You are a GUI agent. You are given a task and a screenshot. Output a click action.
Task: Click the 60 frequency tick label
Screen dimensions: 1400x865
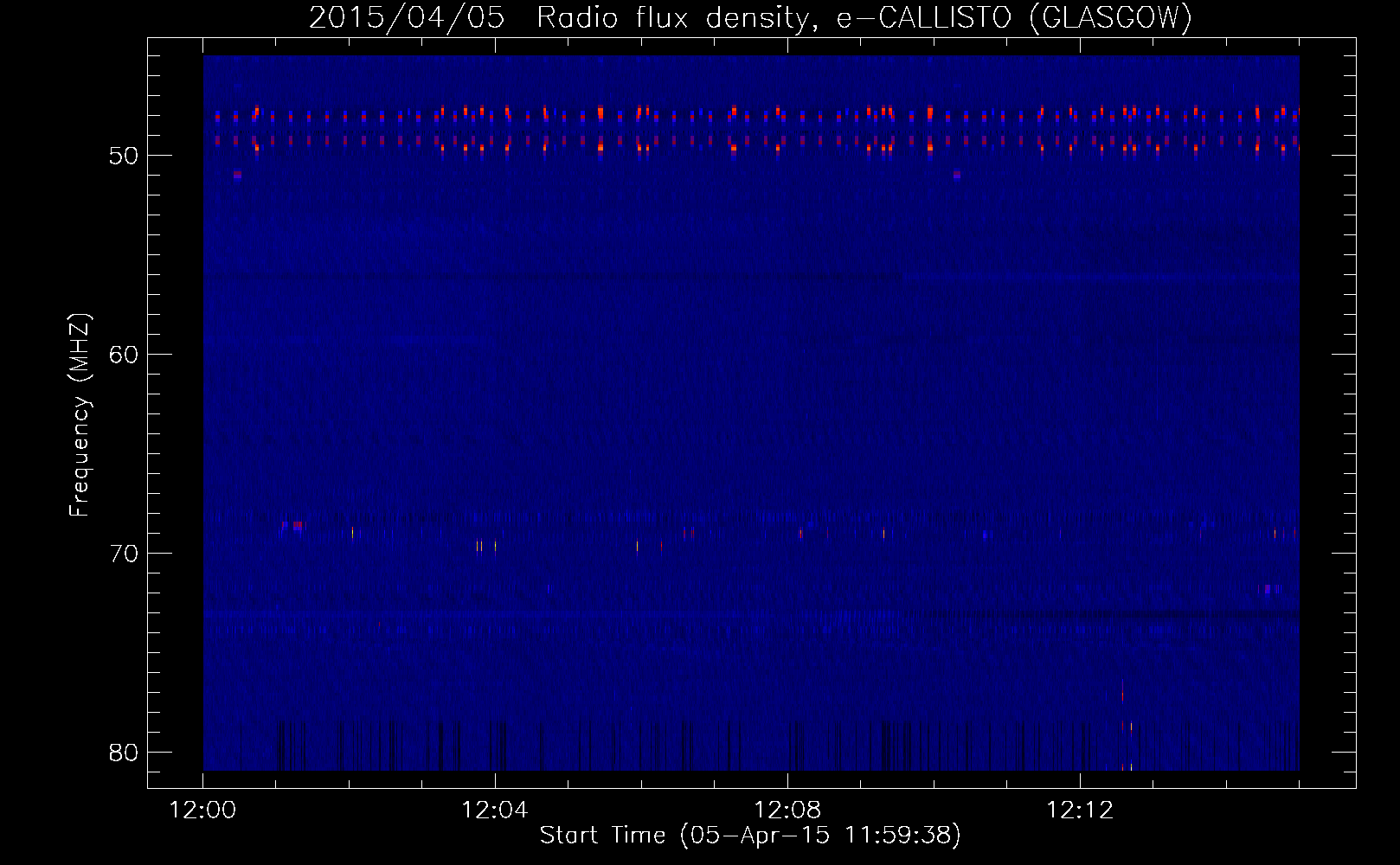124,356
